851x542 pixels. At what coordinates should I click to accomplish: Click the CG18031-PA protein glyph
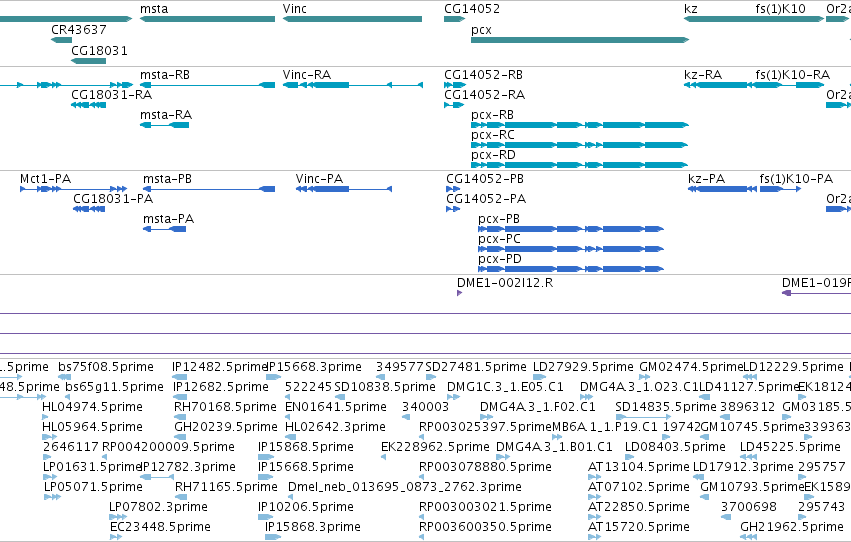tap(89, 209)
